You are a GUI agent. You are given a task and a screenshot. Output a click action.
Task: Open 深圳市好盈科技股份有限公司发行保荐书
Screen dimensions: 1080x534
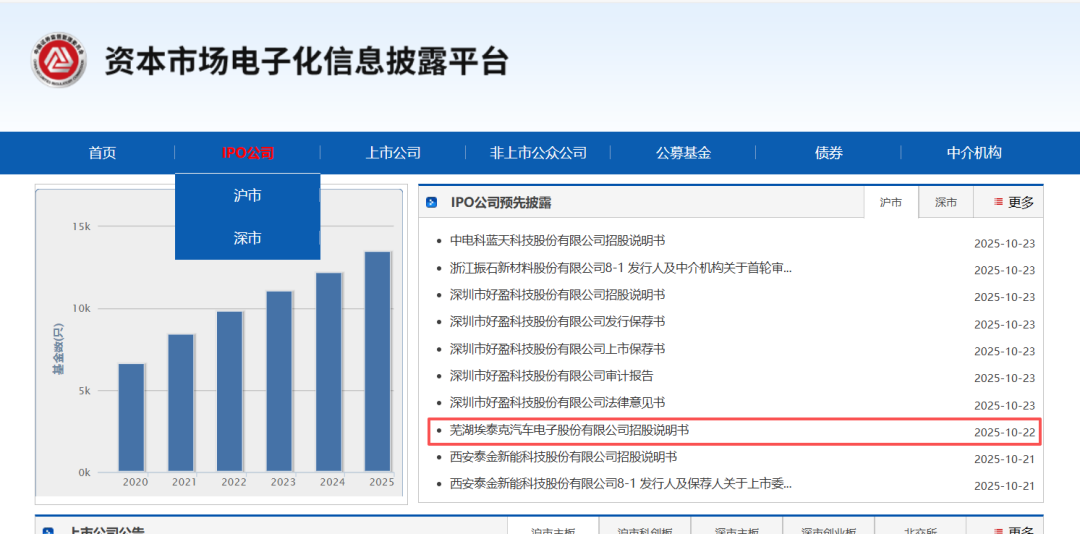[557, 321]
